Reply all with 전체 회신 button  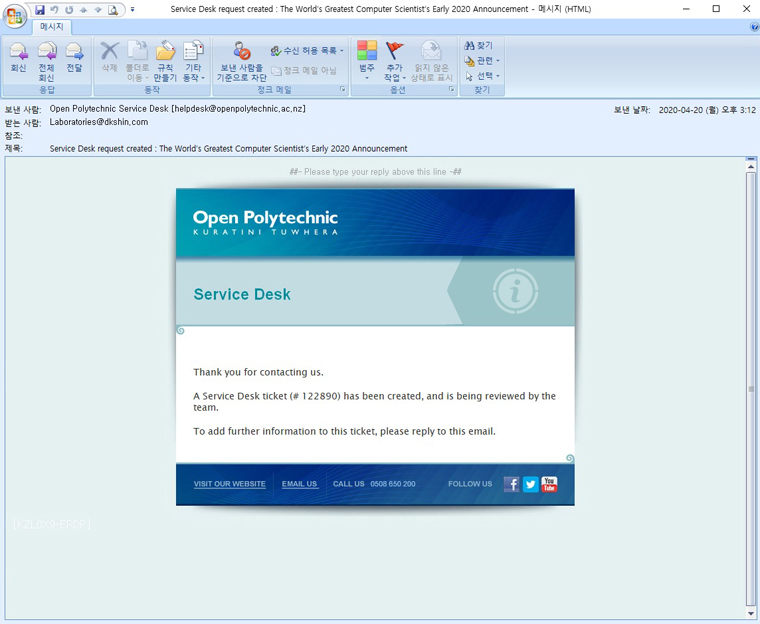[47, 61]
